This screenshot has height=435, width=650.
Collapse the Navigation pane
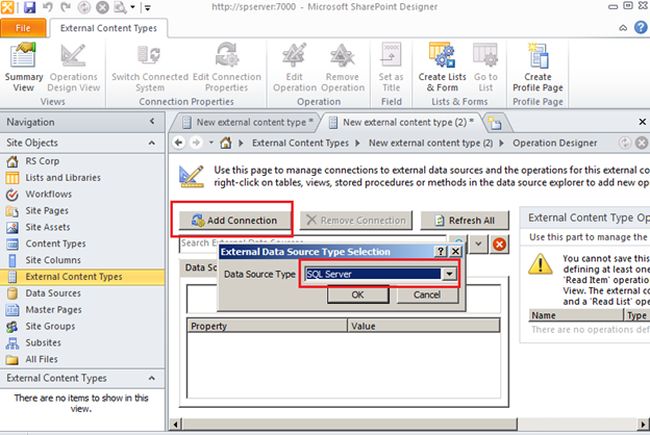pos(152,121)
